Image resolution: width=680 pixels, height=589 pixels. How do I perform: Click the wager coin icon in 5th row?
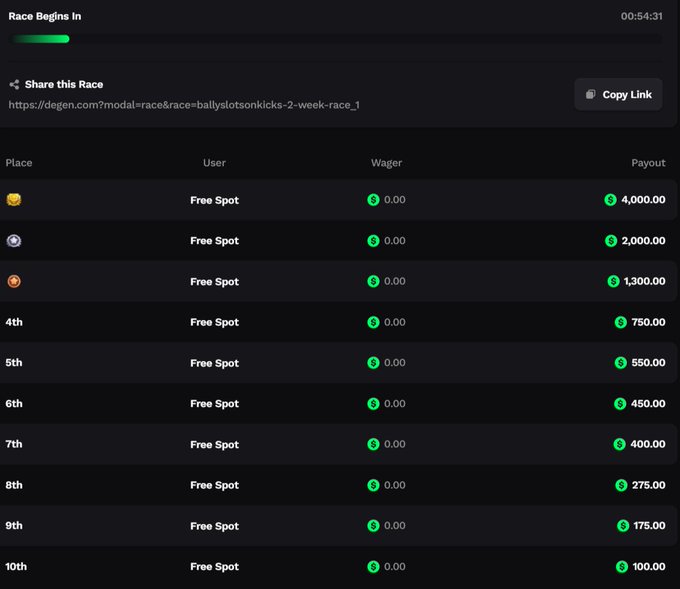point(373,363)
